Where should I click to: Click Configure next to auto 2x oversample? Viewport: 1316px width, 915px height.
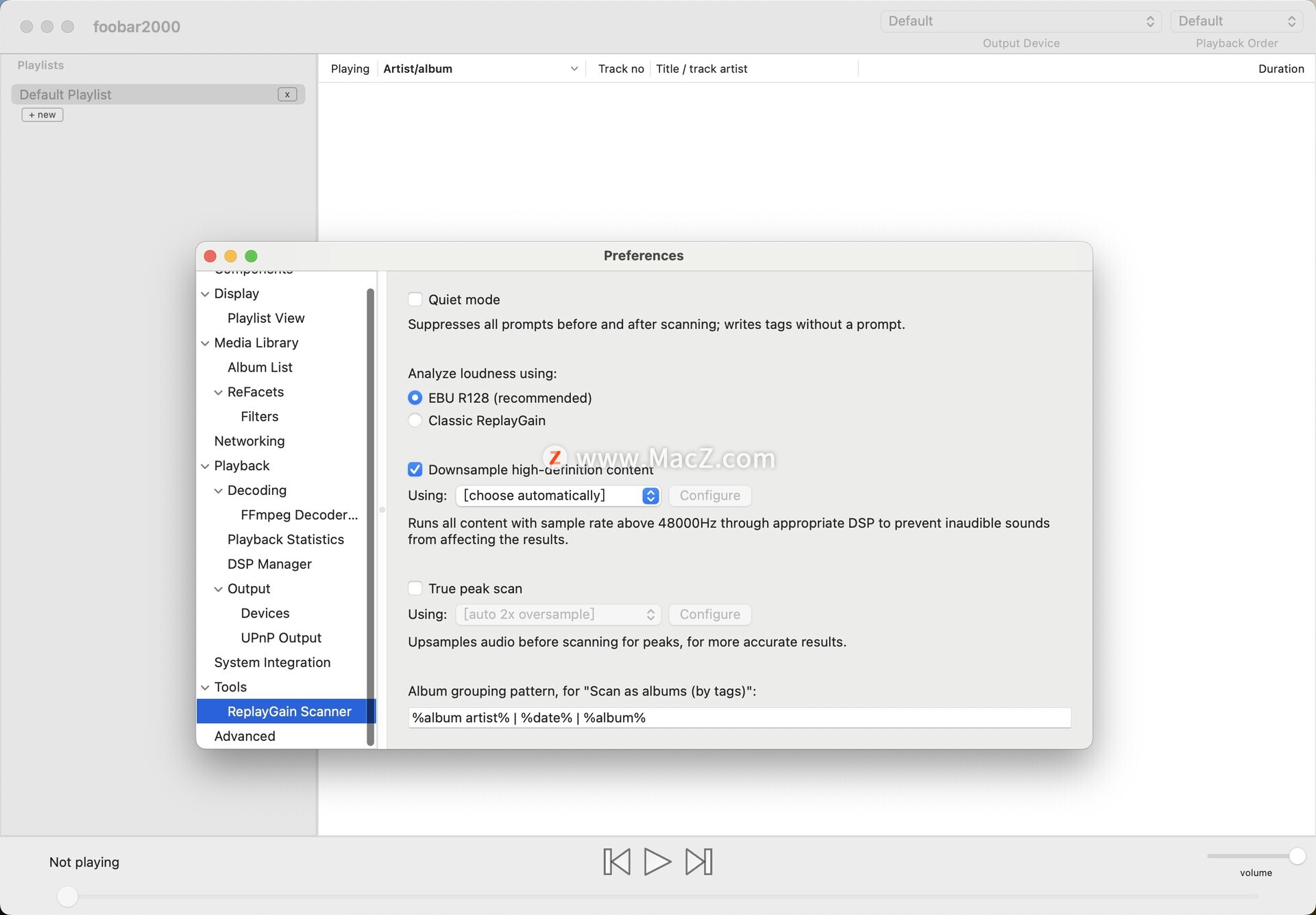click(710, 614)
